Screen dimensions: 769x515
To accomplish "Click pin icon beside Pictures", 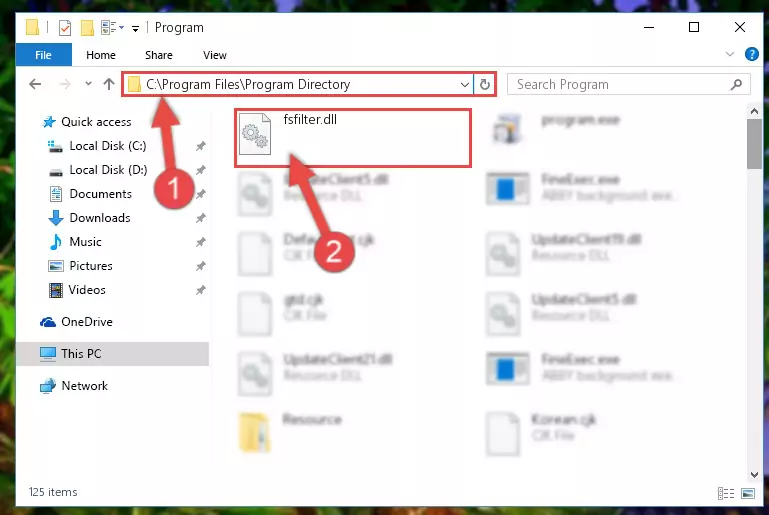I will coord(201,266).
